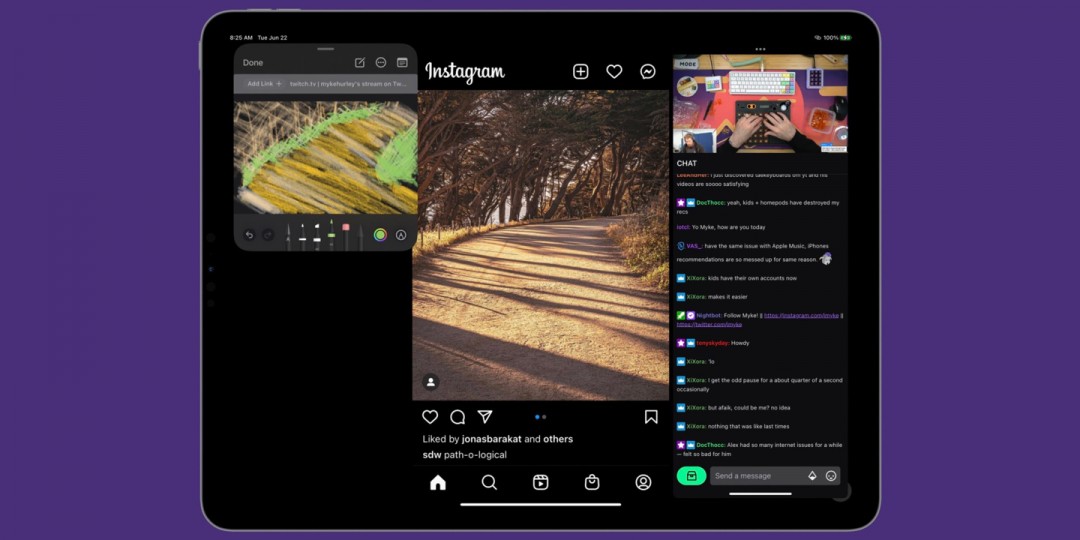Screen dimensions: 1080x540
Task: Select the green highlighter marker tool
Action: [331, 233]
